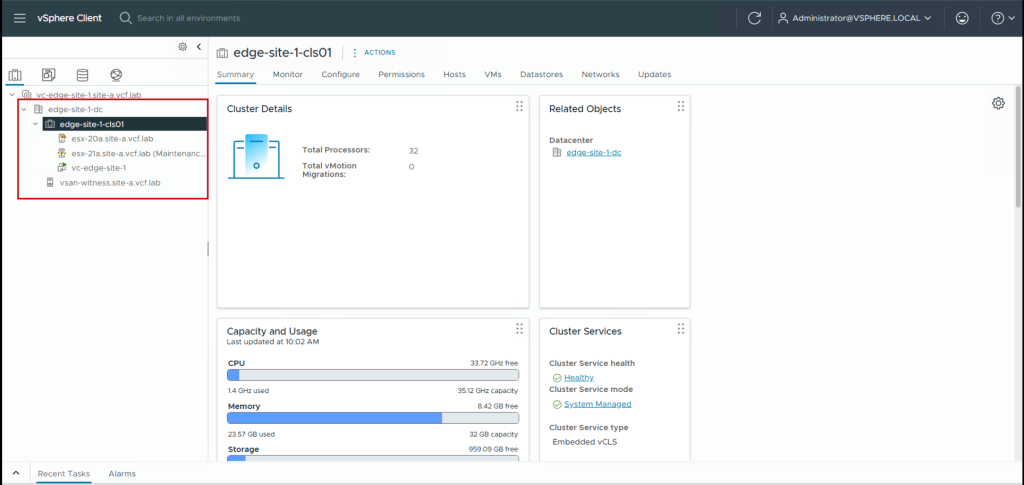Collapse the navigation sidebar with arrow
Screen dimensions: 1024x485
[199, 47]
